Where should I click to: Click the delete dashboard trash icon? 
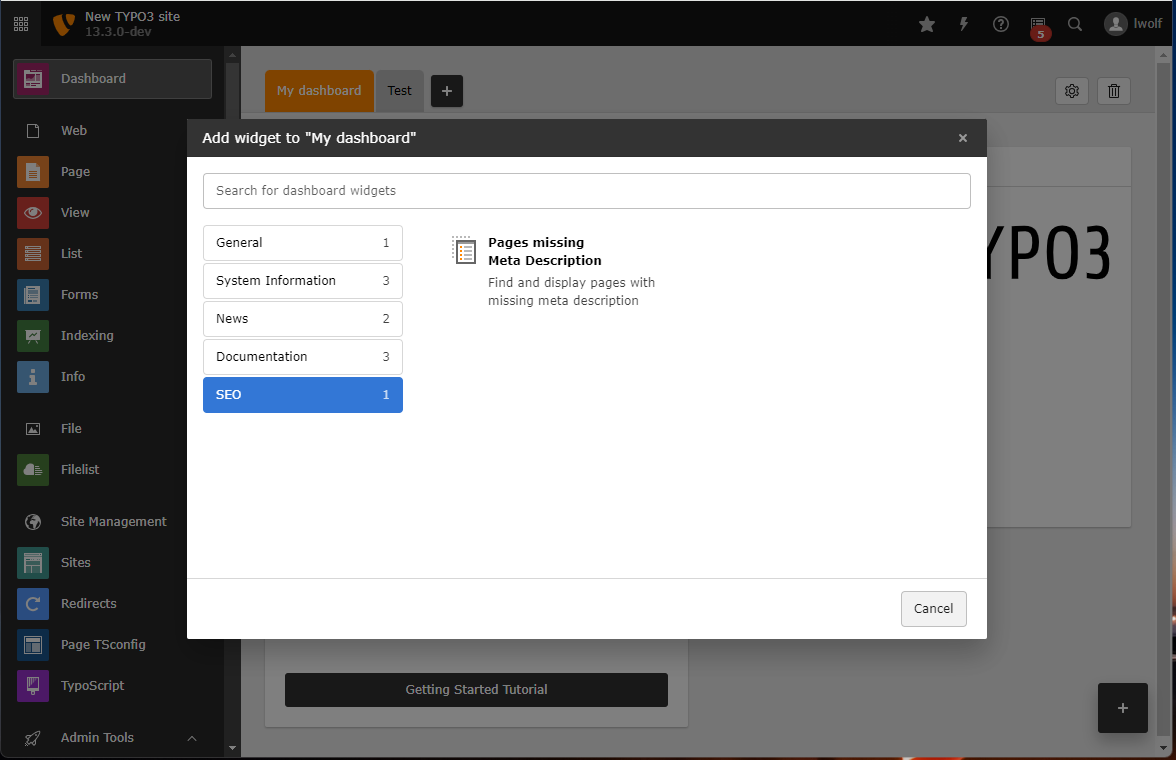pos(1114,91)
